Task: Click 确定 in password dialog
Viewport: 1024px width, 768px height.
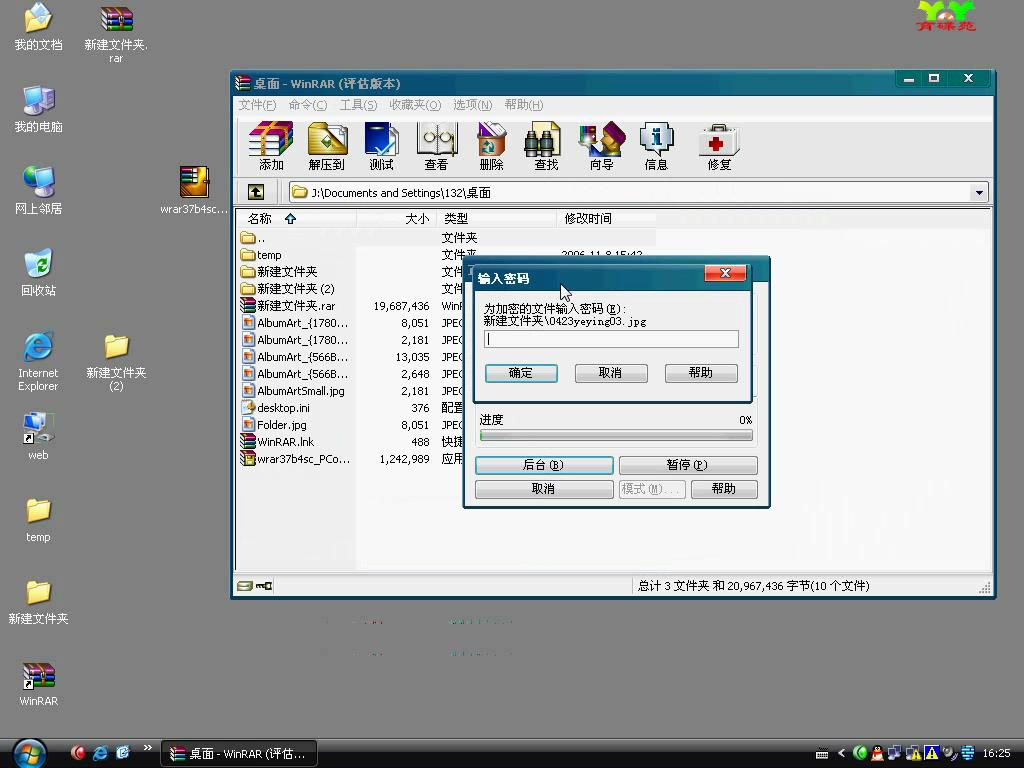Action: pos(521,373)
